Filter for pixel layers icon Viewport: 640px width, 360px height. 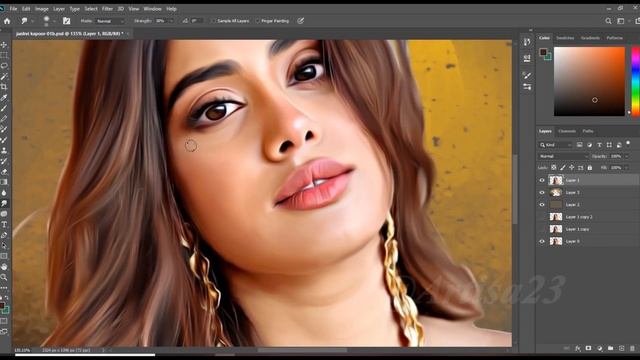click(x=580, y=145)
